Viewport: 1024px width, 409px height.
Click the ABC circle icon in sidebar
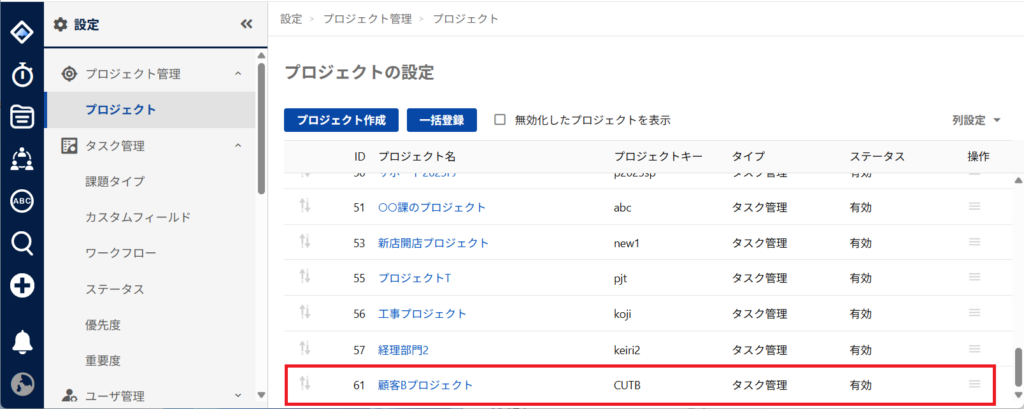21,201
